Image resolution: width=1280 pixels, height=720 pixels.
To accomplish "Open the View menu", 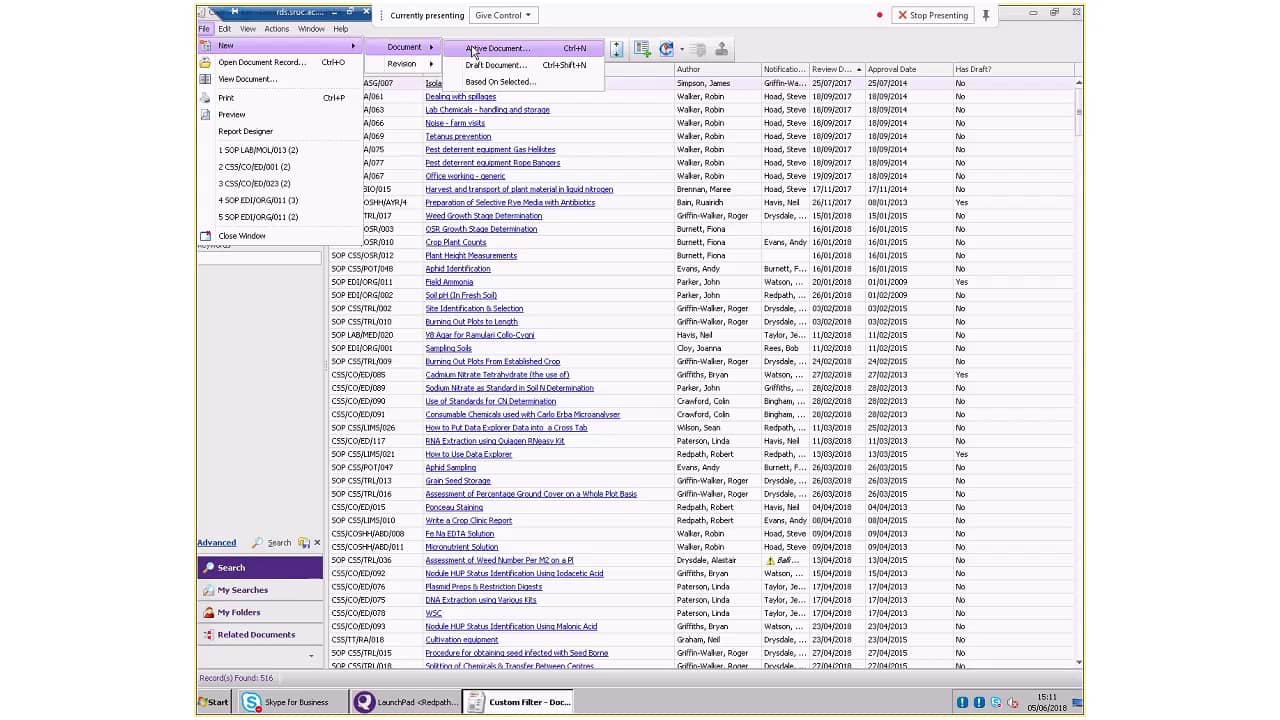I will coord(247,29).
